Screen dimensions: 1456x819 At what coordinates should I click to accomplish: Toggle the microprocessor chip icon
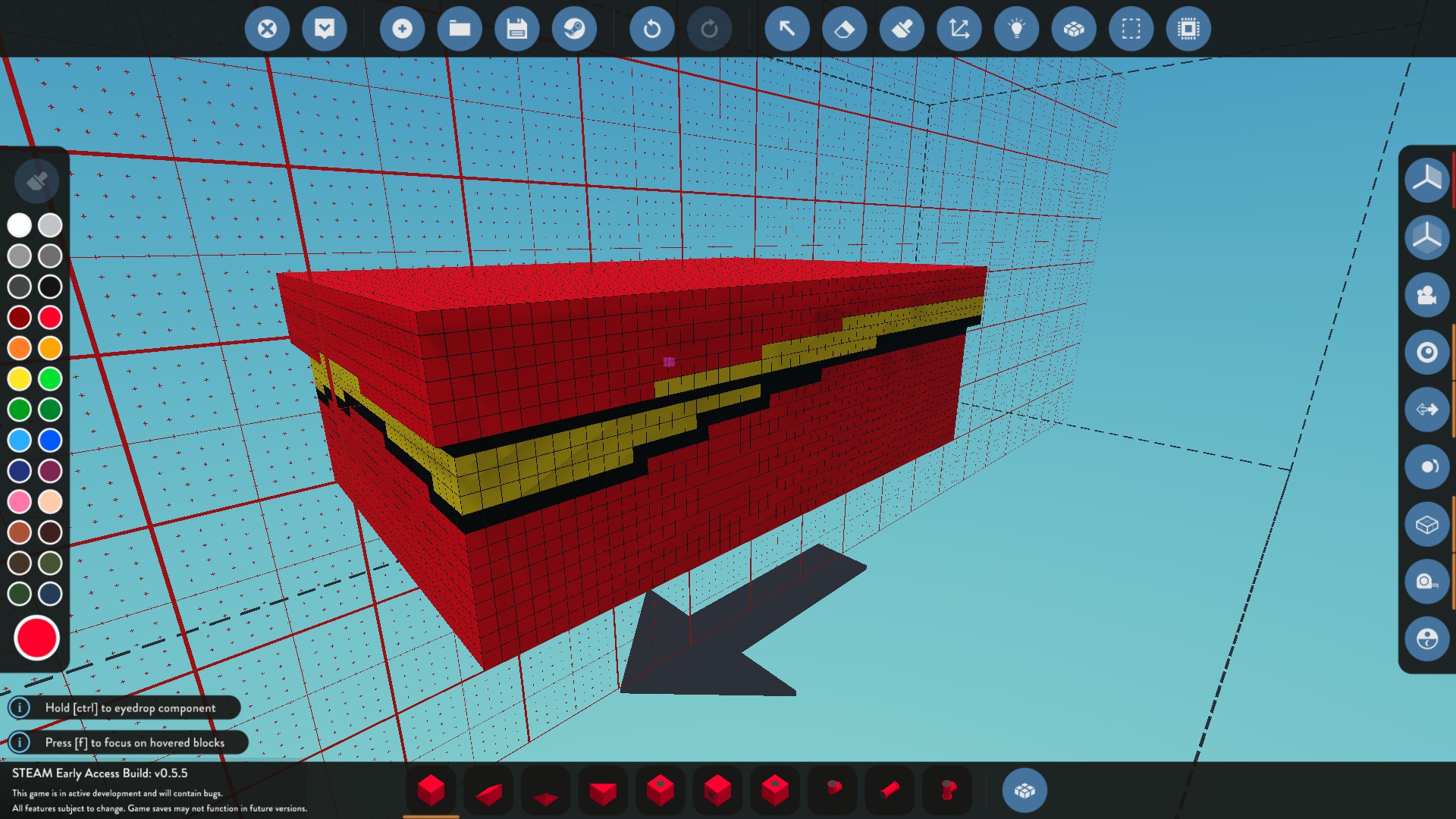(x=1188, y=29)
